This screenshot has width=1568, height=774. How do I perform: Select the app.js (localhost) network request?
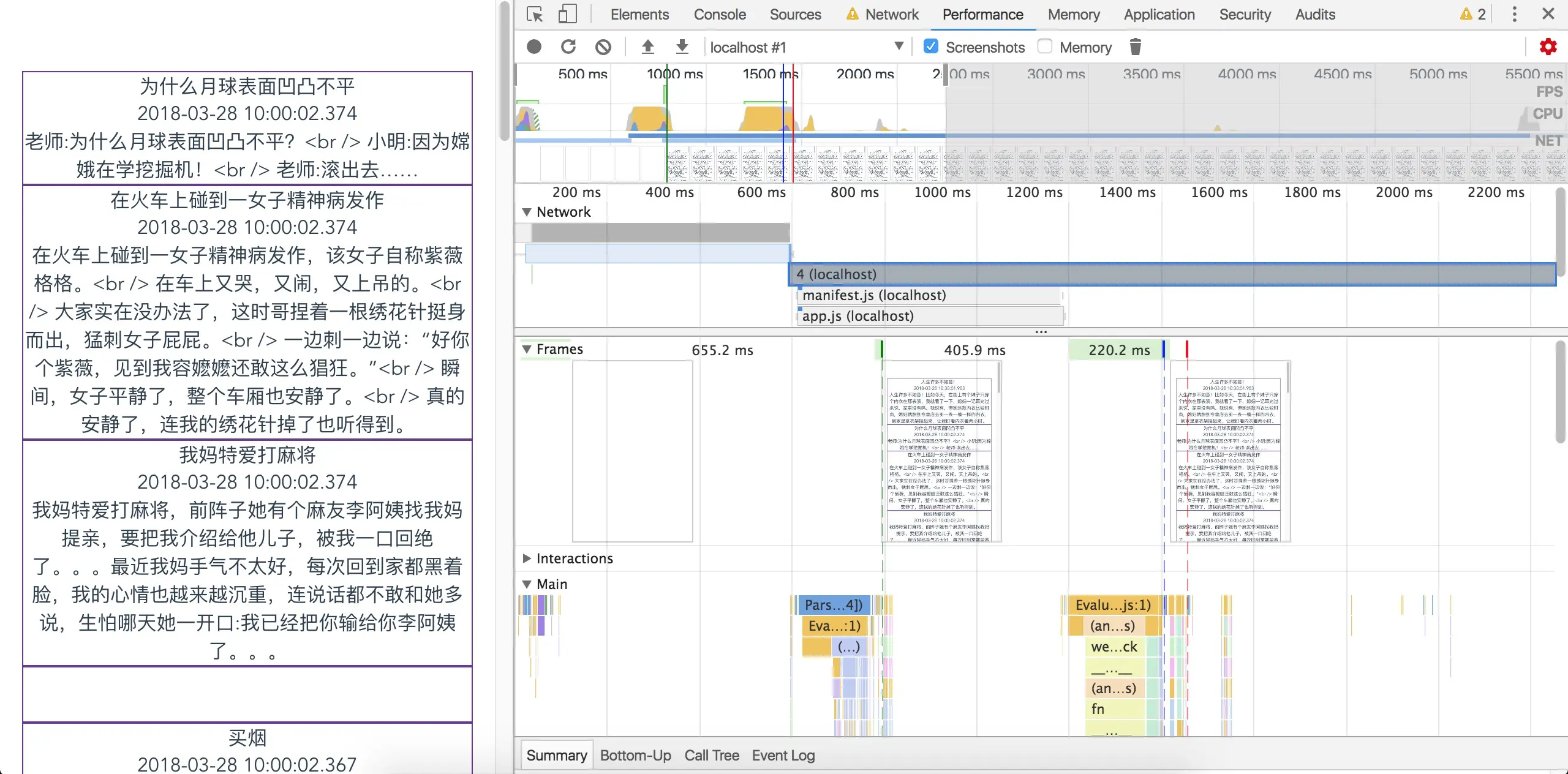pyautogui.click(x=858, y=316)
